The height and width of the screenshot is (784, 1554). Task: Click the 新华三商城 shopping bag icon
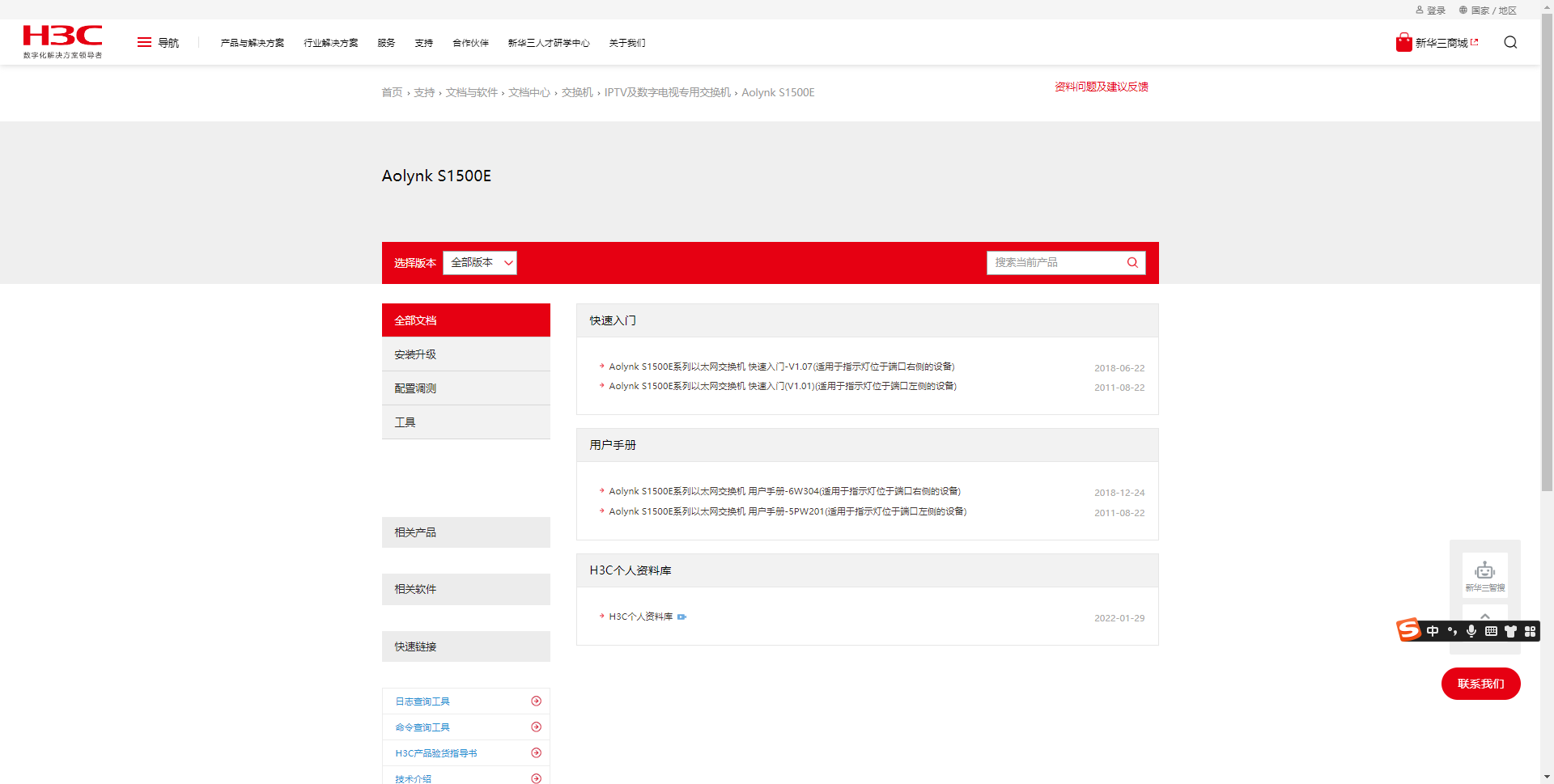pyautogui.click(x=1403, y=42)
